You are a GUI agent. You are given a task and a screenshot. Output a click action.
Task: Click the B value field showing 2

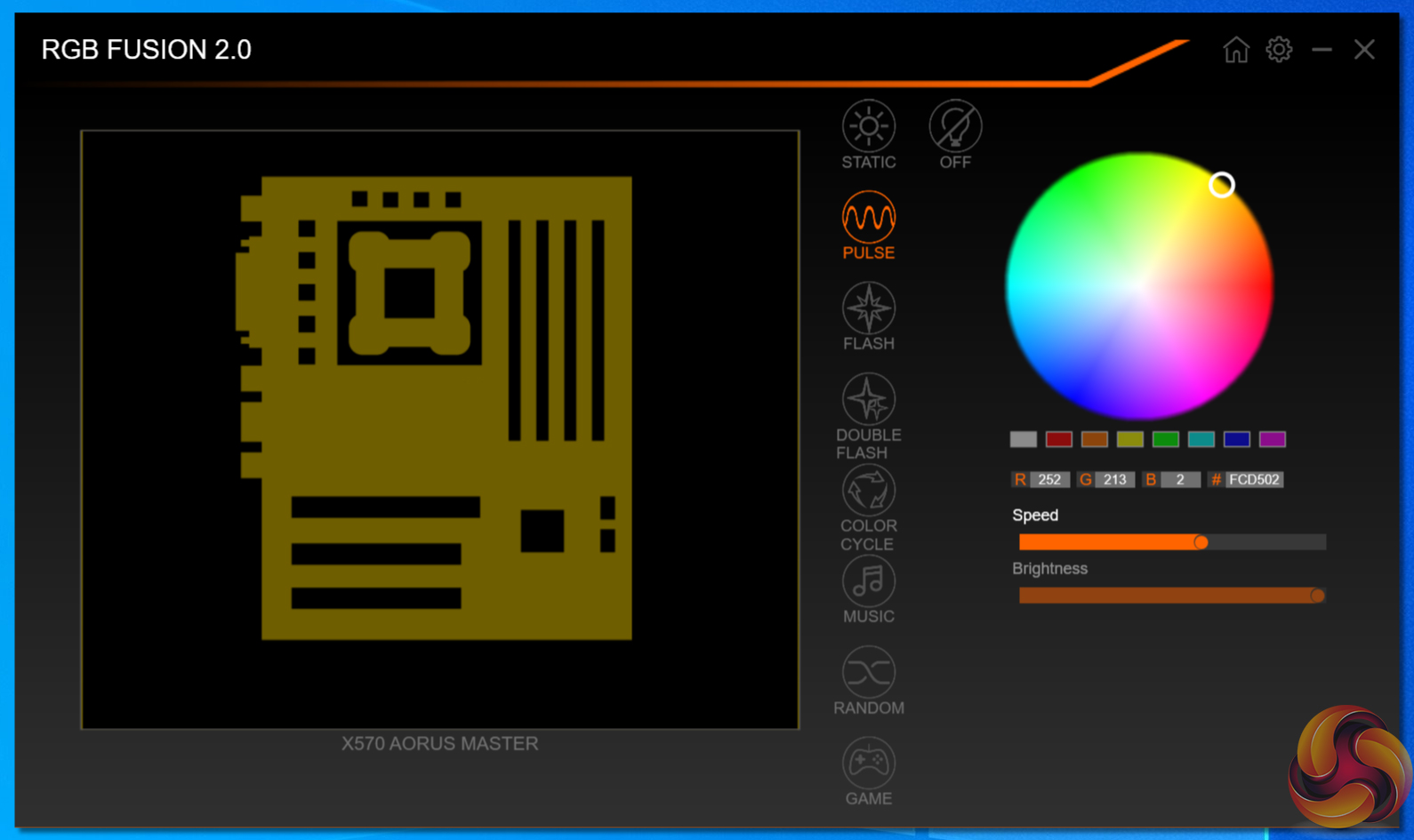[1180, 480]
